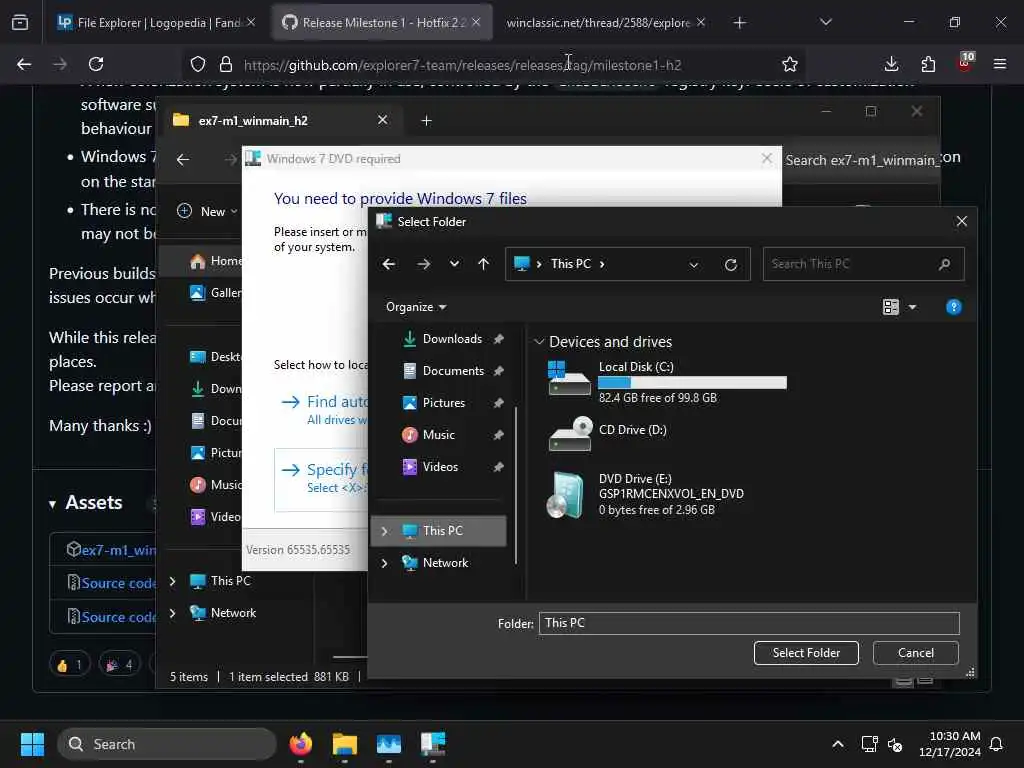
Task: Click the Search ex7-m1_winmain box
Action: click(x=861, y=160)
